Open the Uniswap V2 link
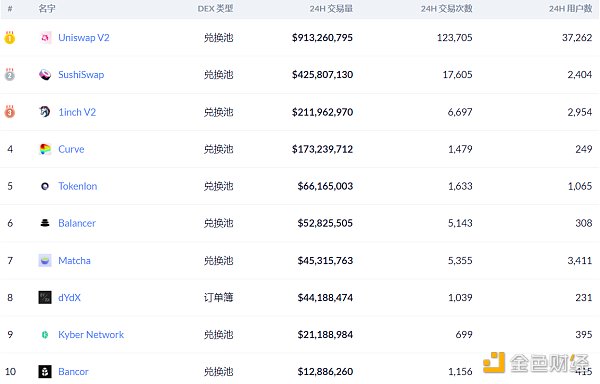The height and width of the screenshot is (384, 600). (x=84, y=37)
